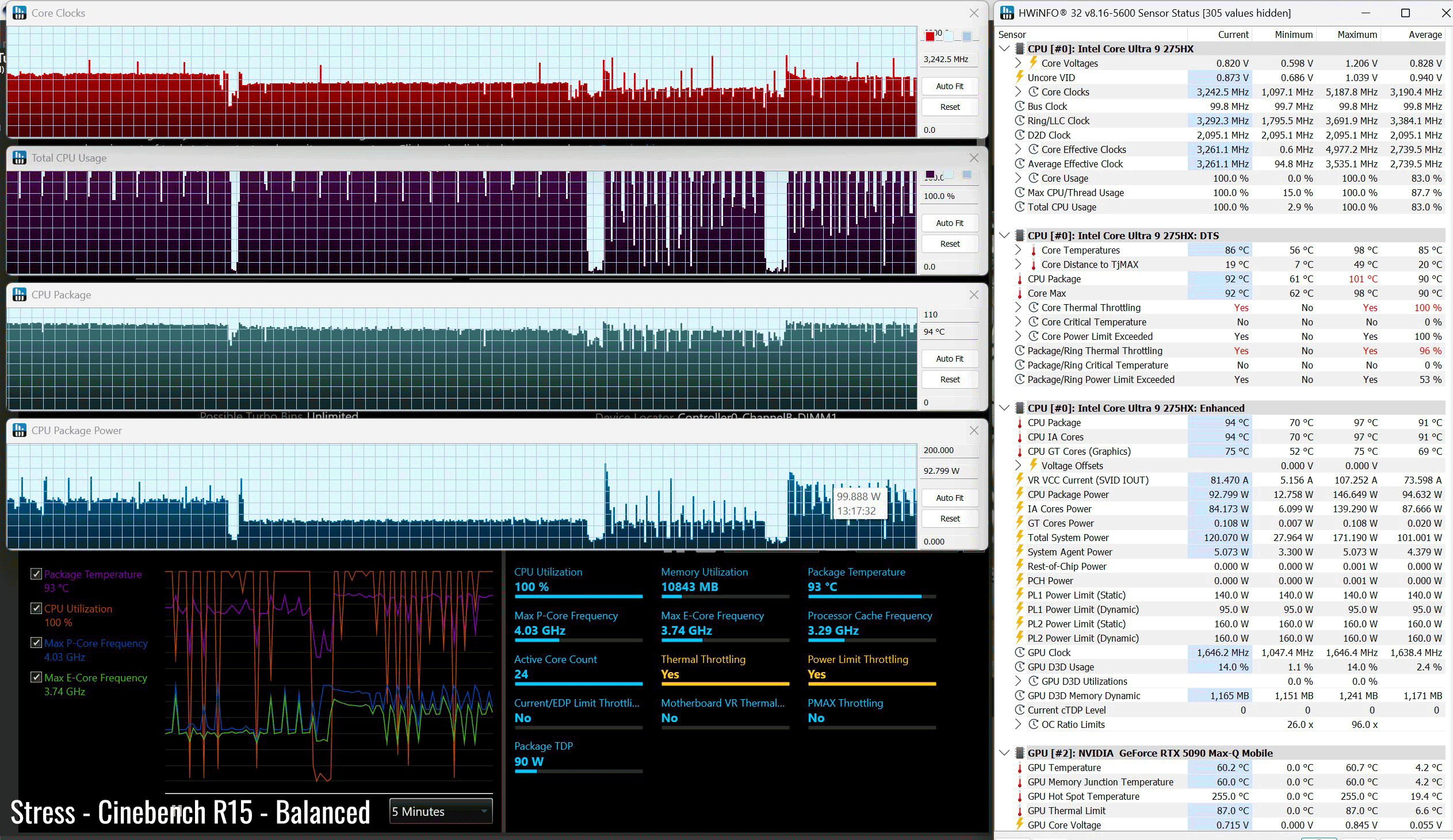The width and height of the screenshot is (1453, 840).
Task: Expand the Core Thermal Throttling row
Action: point(1018,308)
